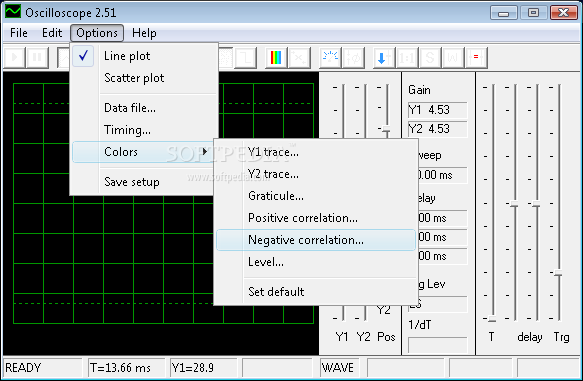Choose Y1 trace... color option
This screenshot has height=381, width=583.
[x=316, y=152]
